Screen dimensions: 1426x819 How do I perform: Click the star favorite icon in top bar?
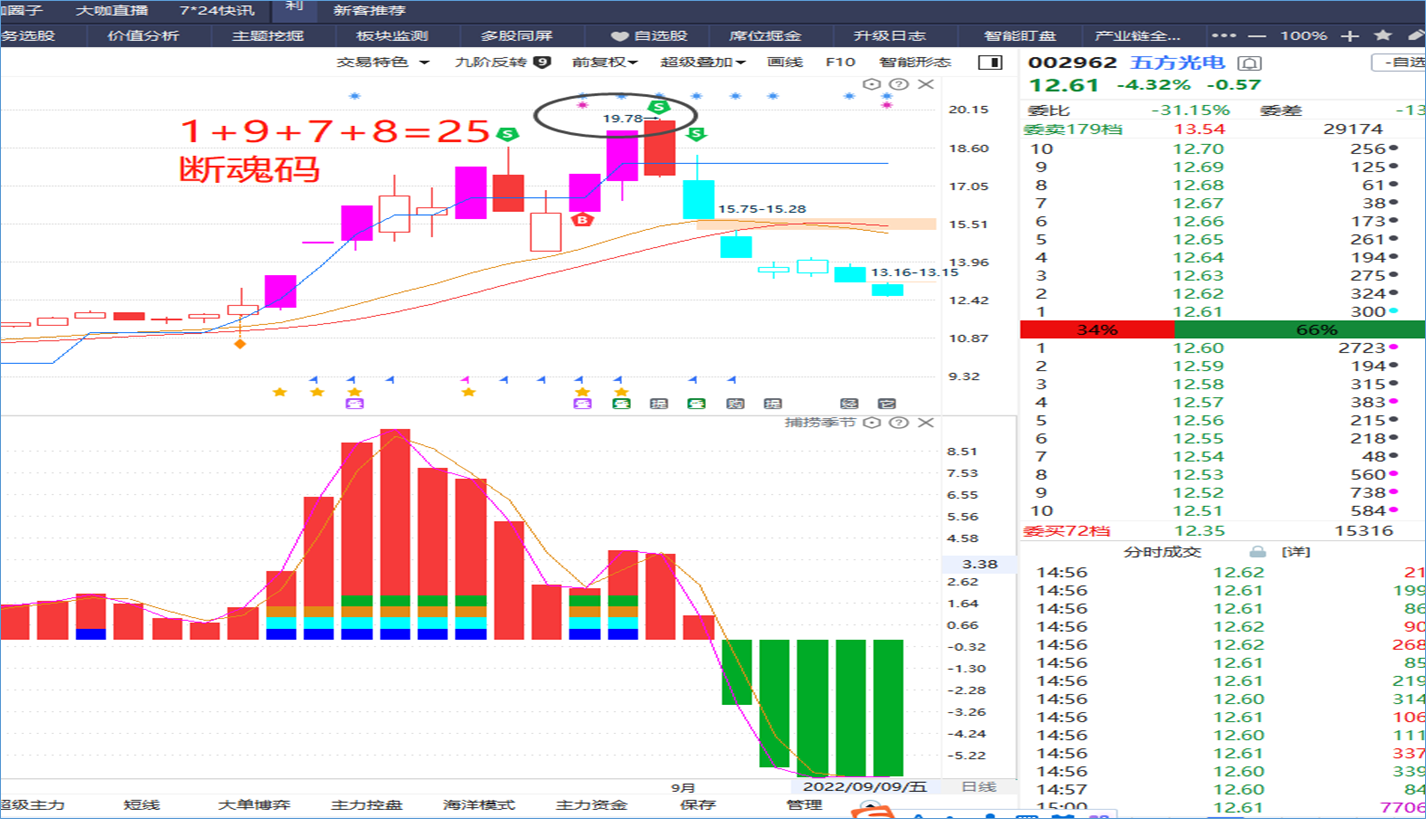click(x=1383, y=35)
